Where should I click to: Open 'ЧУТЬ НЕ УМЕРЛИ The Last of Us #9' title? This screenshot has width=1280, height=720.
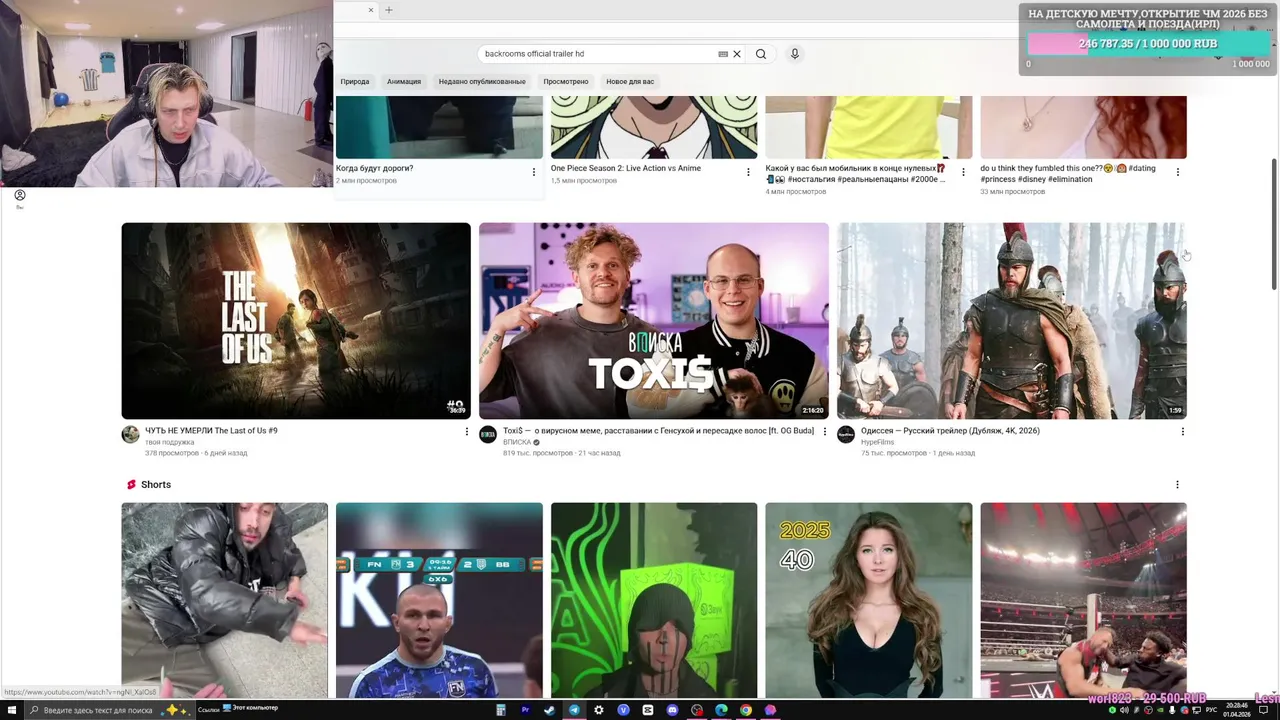pos(211,431)
